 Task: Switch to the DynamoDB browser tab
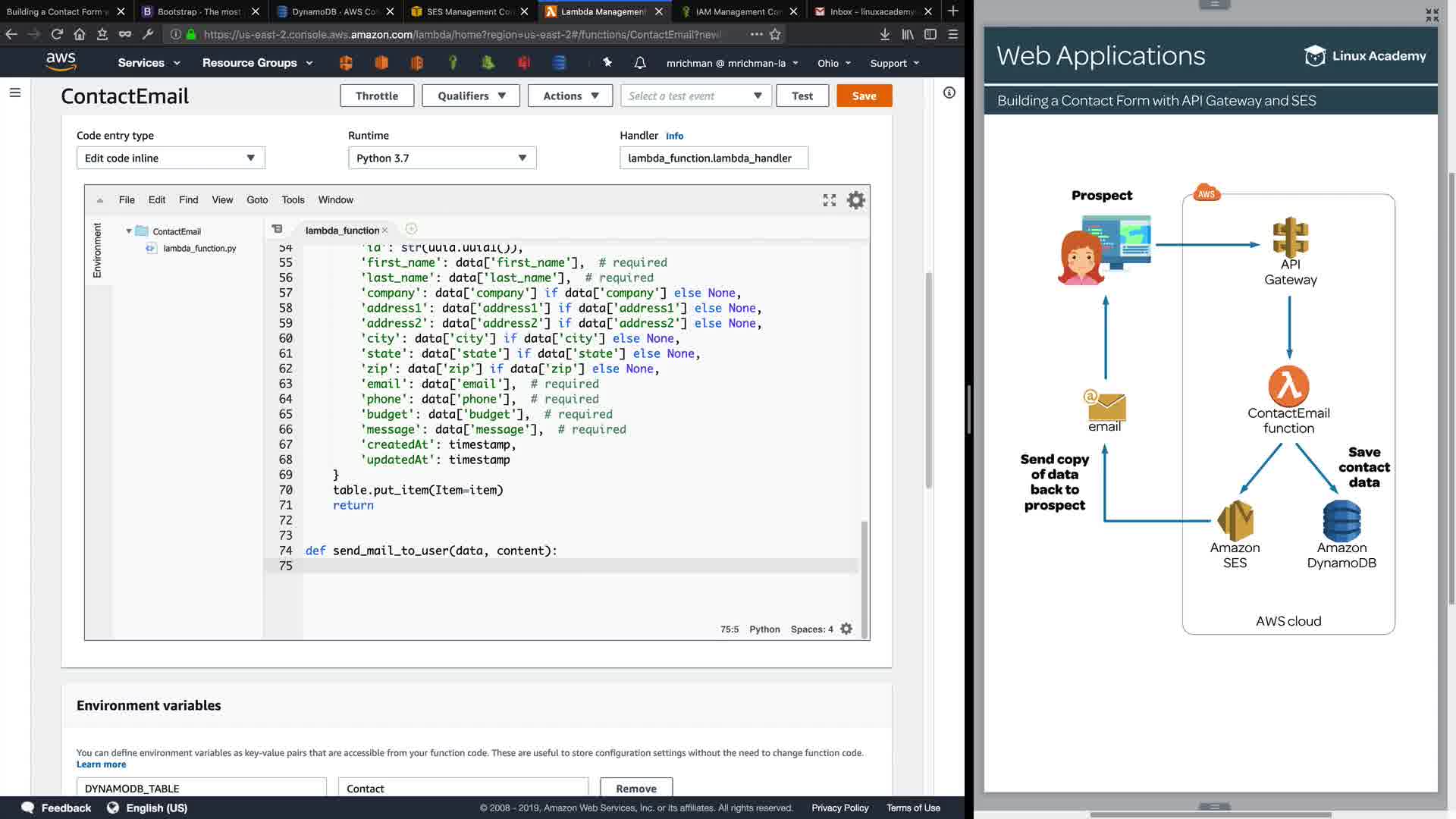(x=334, y=11)
